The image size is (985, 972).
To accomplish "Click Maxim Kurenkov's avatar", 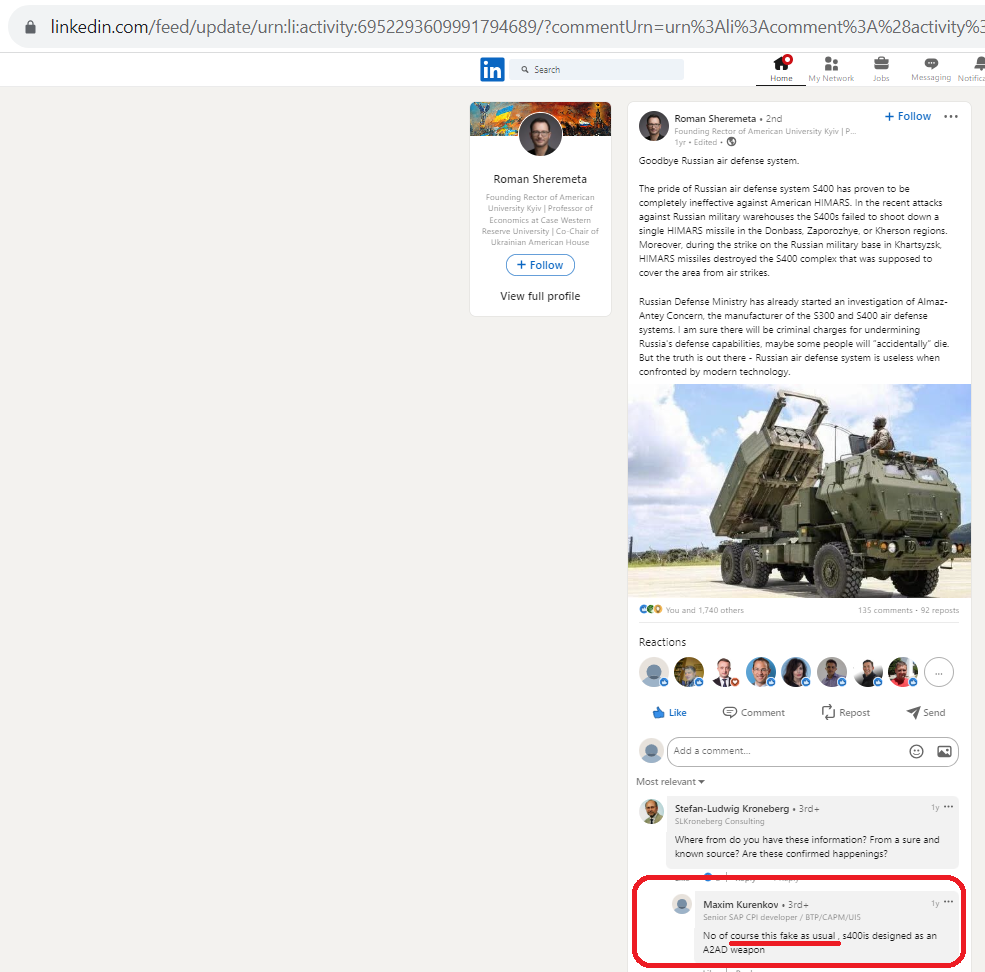I will tap(682, 905).
